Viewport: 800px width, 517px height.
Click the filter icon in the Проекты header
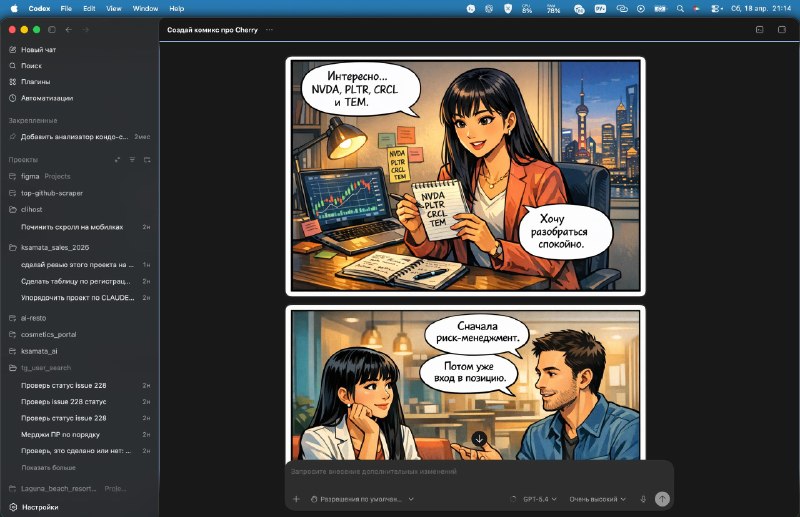pyautogui.click(x=132, y=159)
